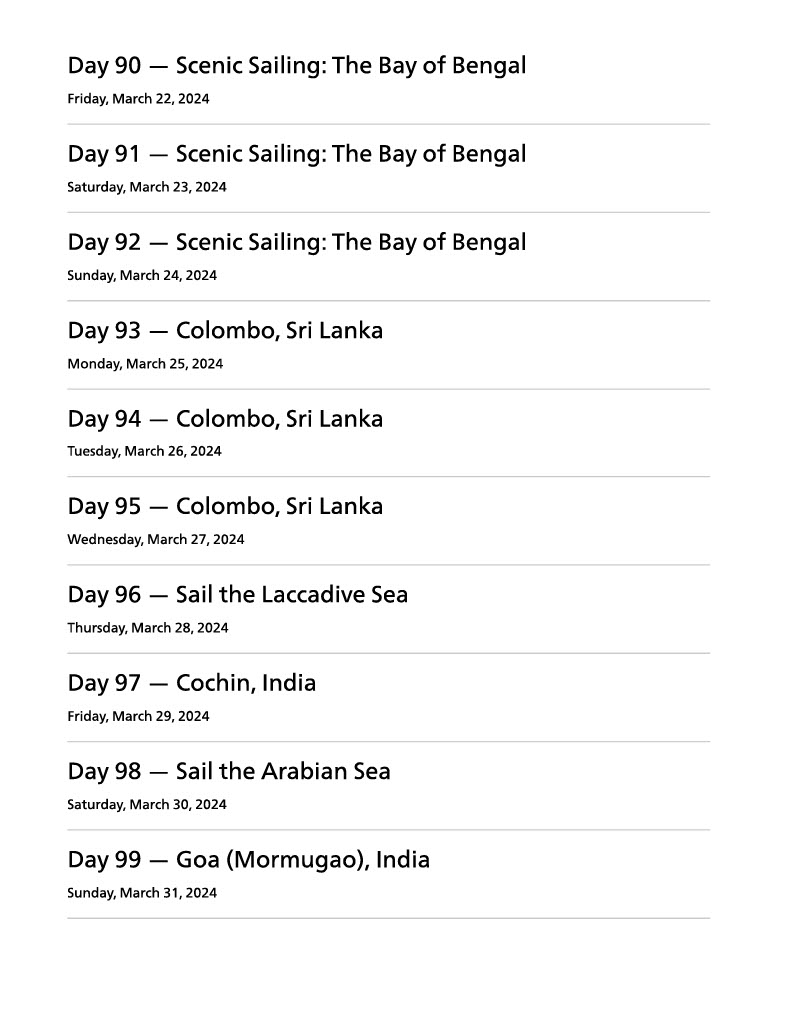Click the date Saturday, March 23, 2024
Viewport: 791px width, 1024px height.
coord(146,187)
